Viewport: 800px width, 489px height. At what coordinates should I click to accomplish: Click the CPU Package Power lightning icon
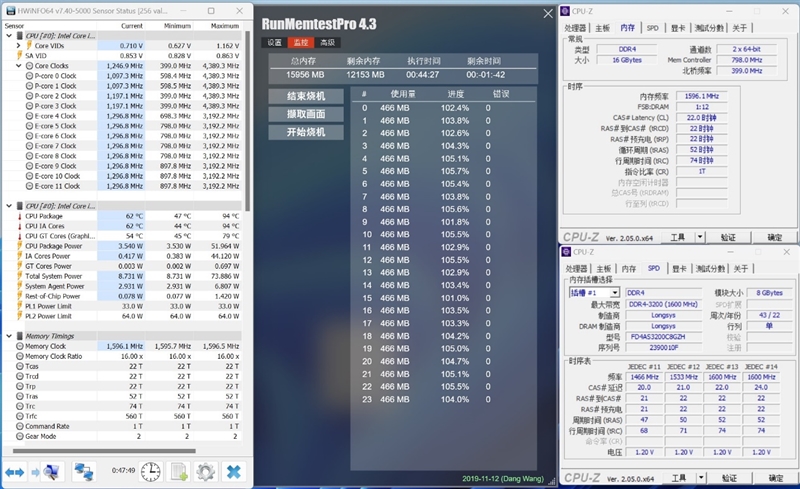(20, 246)
